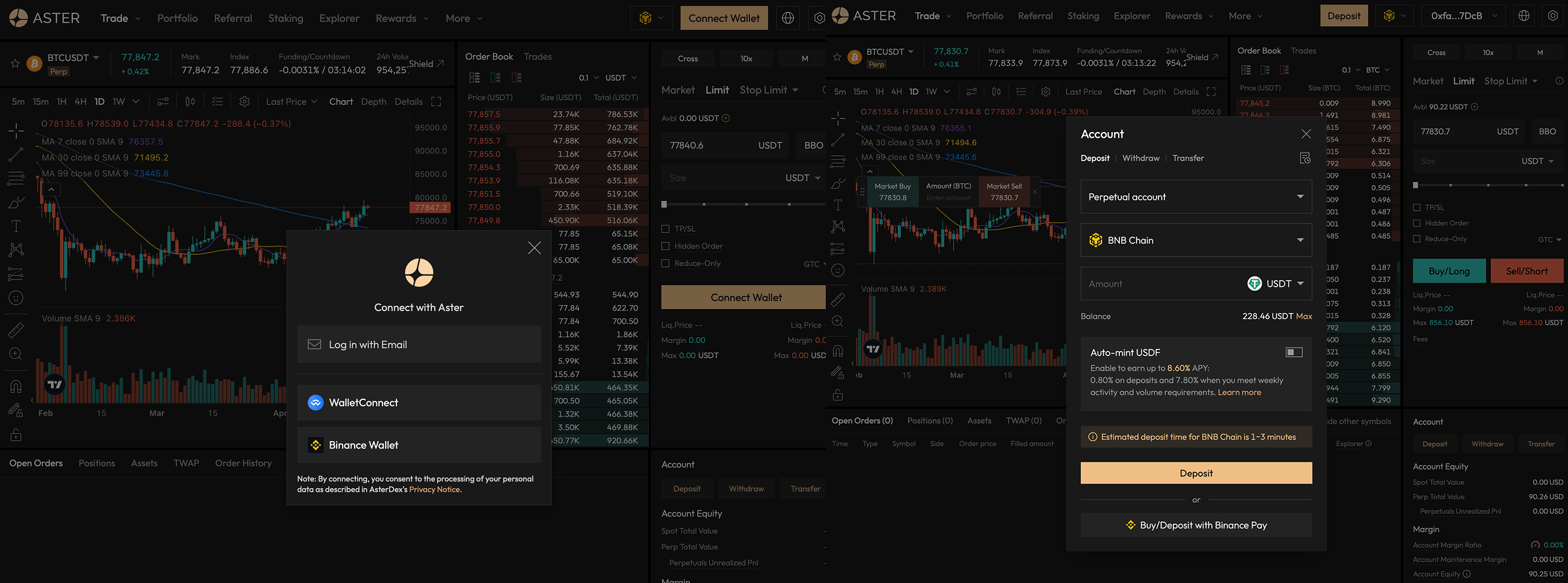Enable the Reduce-Only checkbox above Buy/Long
Image resolution: width=1568 pixels, height=583 pixels.
pos(1417,239)
